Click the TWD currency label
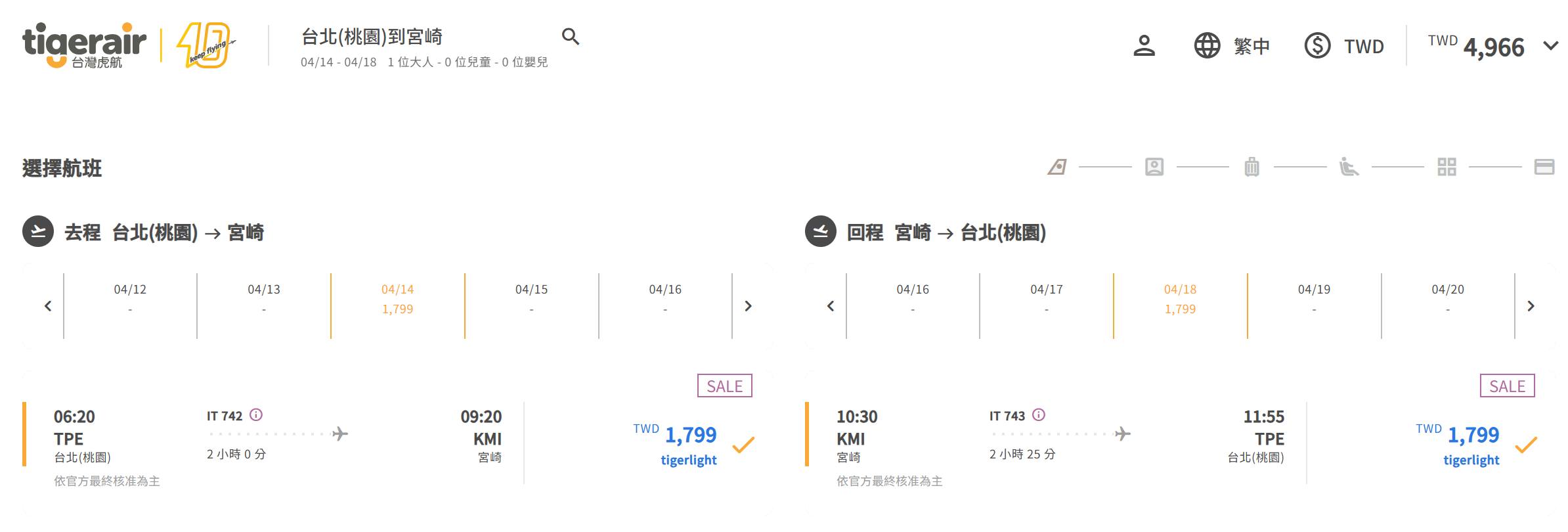This screenshot has height=532, width=1568. coord(1364,46)
